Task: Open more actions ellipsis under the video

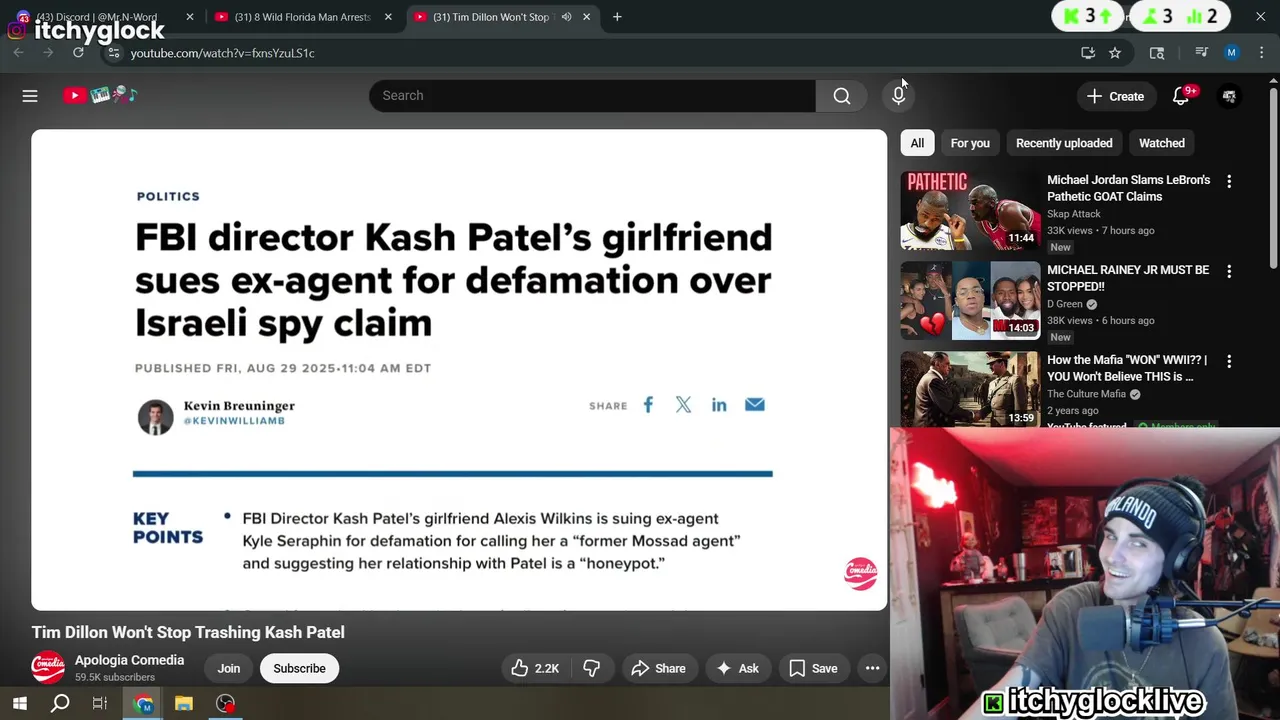Action: [872, 668]
